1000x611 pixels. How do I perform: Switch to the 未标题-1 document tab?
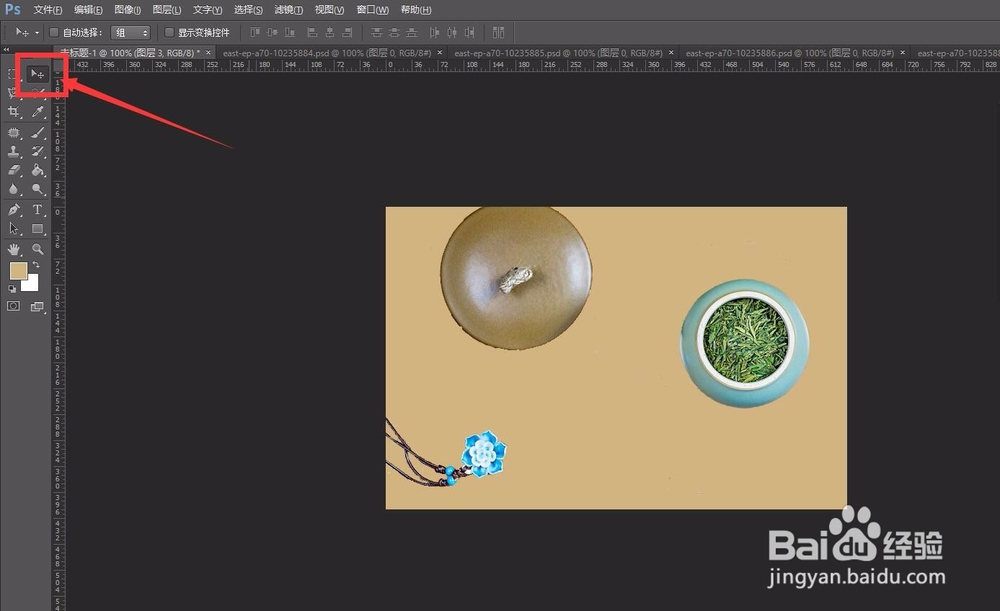pos(130,53)
